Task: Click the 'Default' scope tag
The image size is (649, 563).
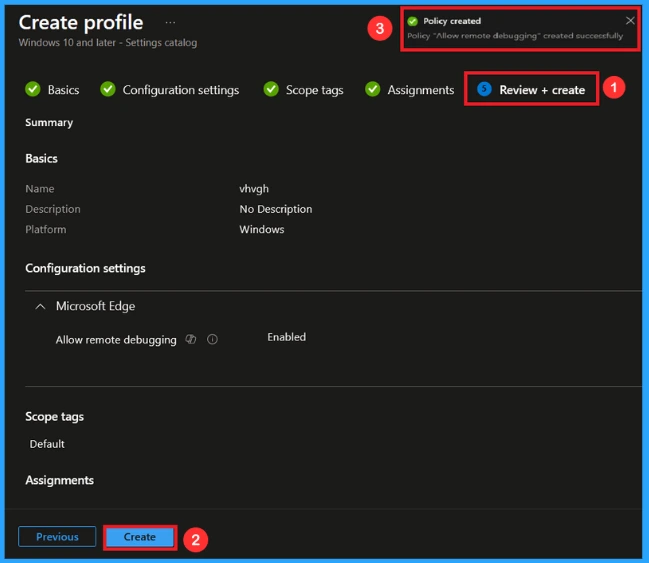Action: coord(47,444)
